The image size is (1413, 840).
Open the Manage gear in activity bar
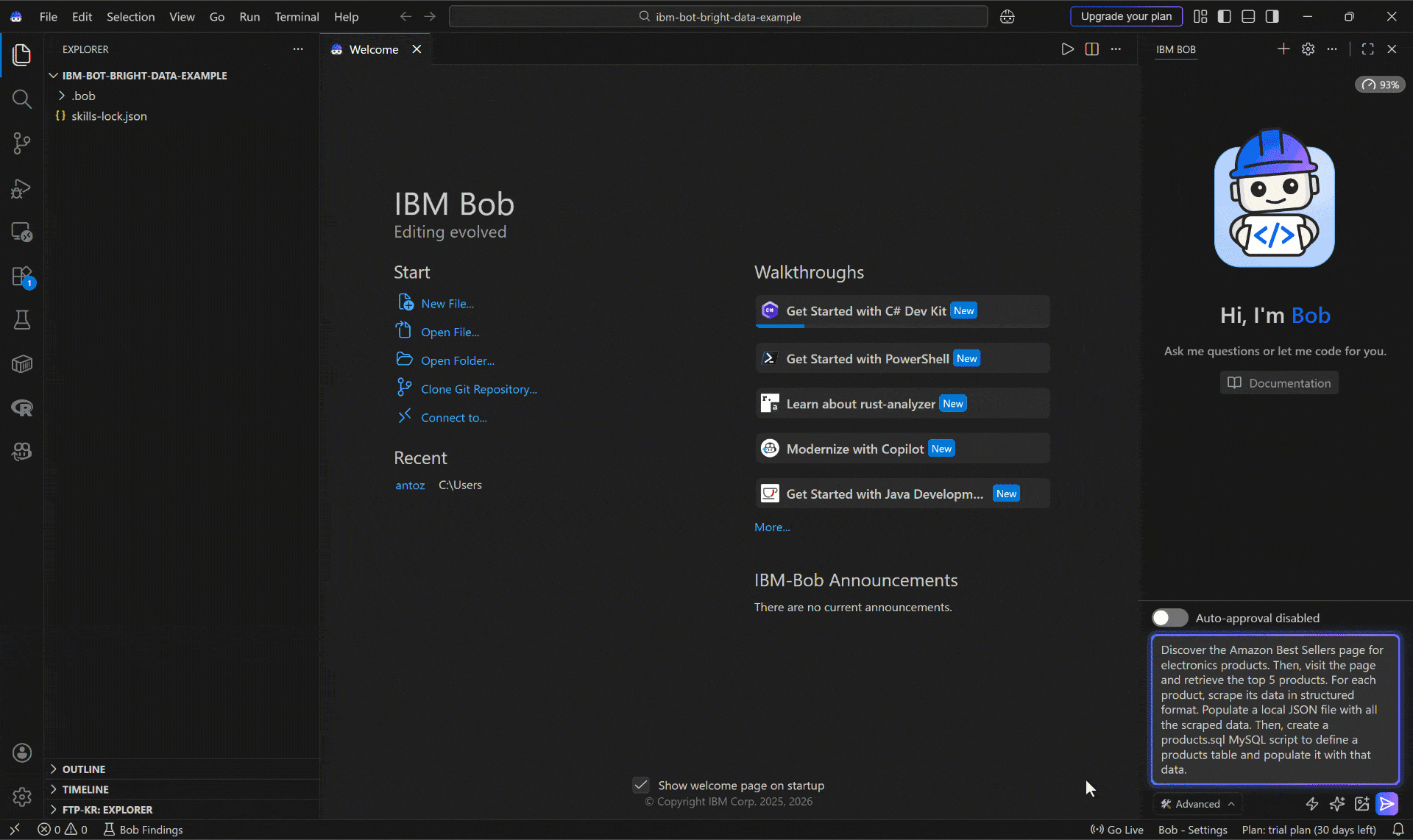tap(22, 797)
